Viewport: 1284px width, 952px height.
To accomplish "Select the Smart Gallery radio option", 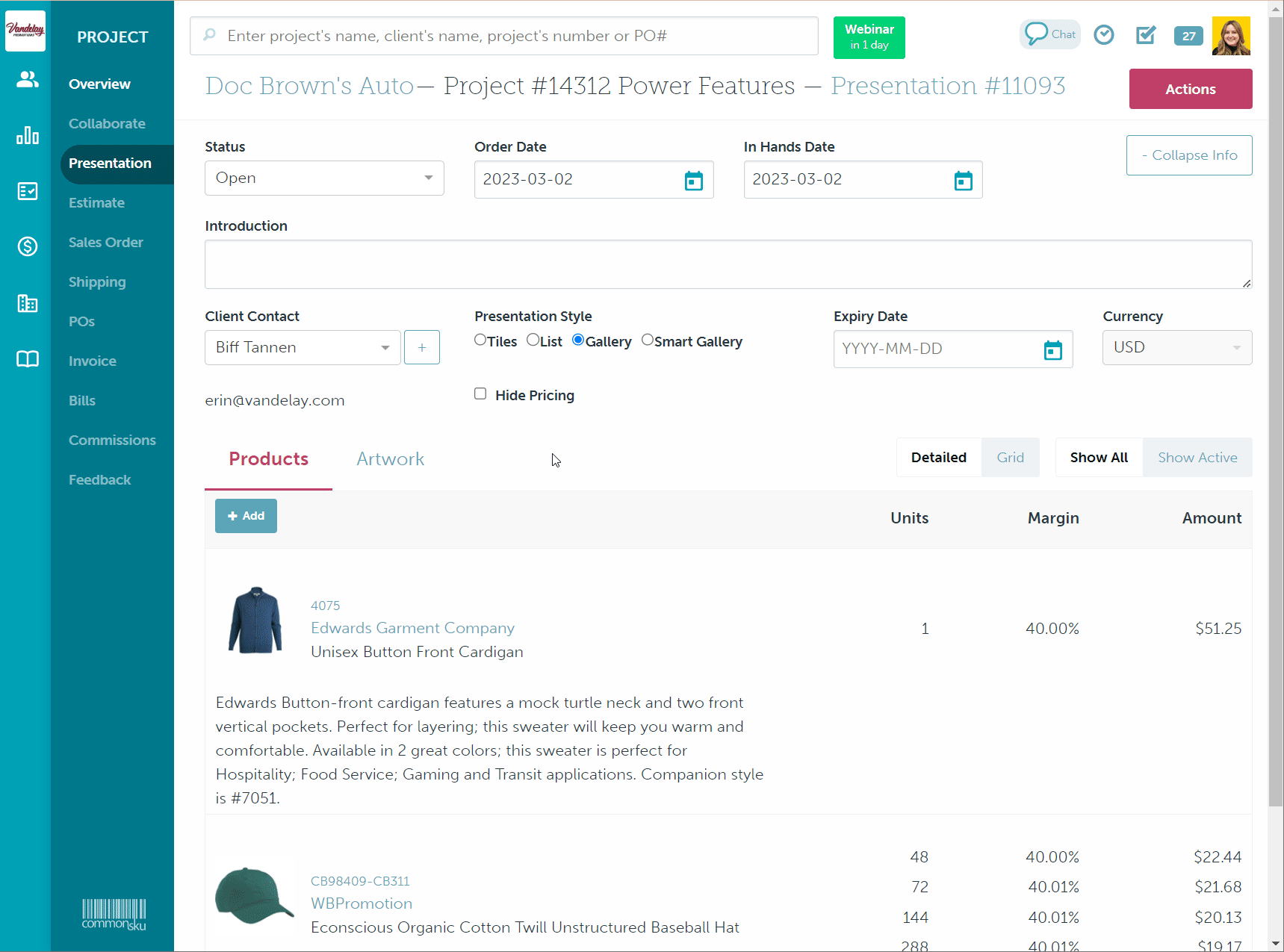I will point(648,340).
